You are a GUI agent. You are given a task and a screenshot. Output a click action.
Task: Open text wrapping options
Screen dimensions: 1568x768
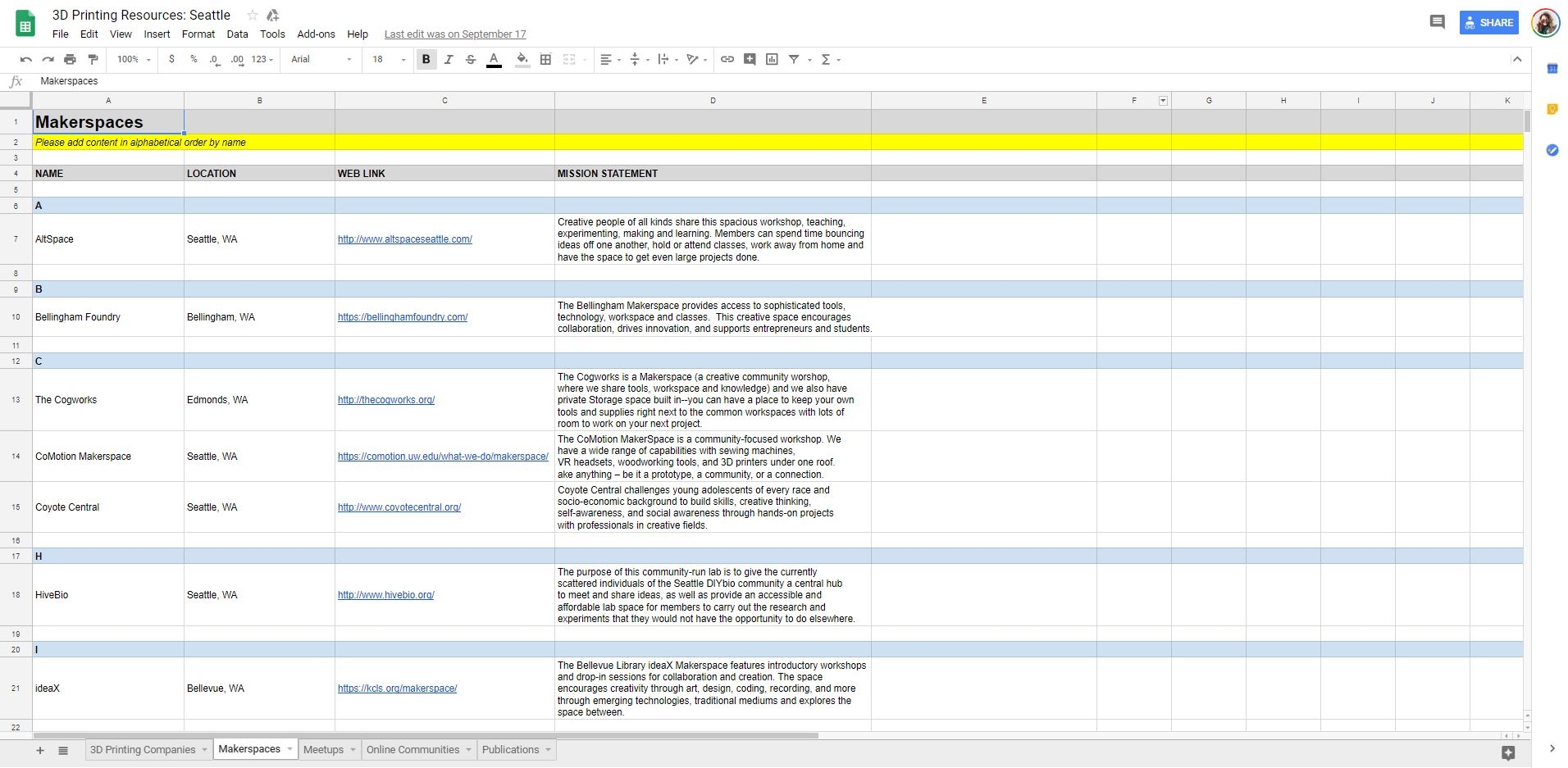click(x=668, y=59)
